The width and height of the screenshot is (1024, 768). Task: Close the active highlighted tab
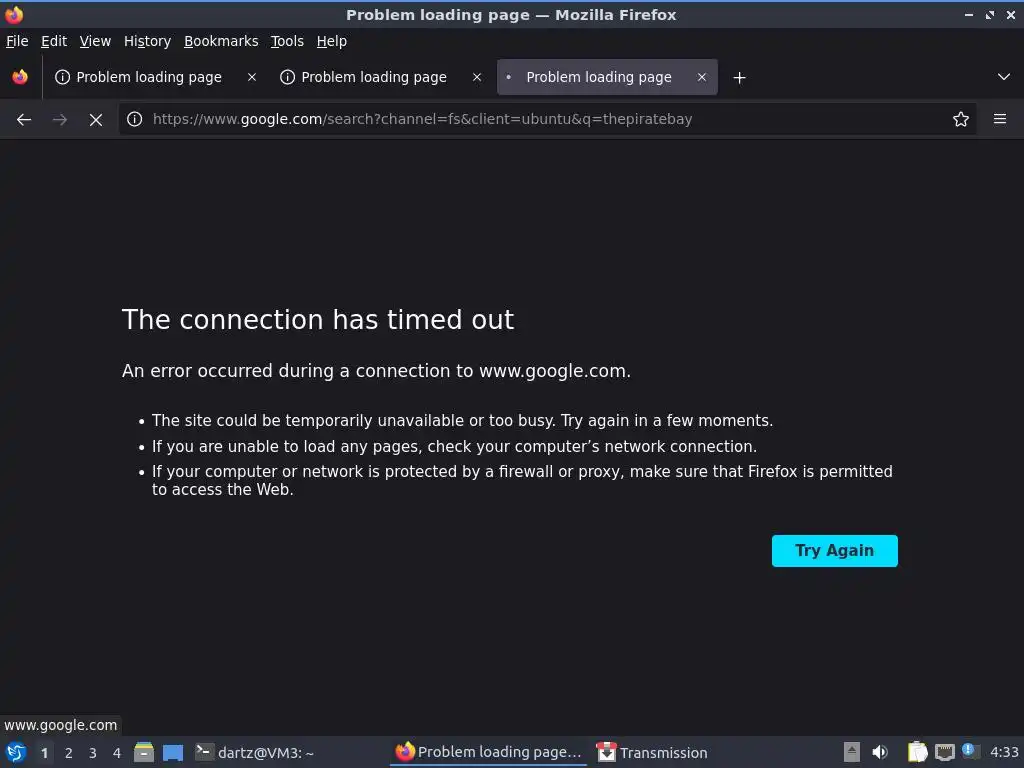pos(702,77)
